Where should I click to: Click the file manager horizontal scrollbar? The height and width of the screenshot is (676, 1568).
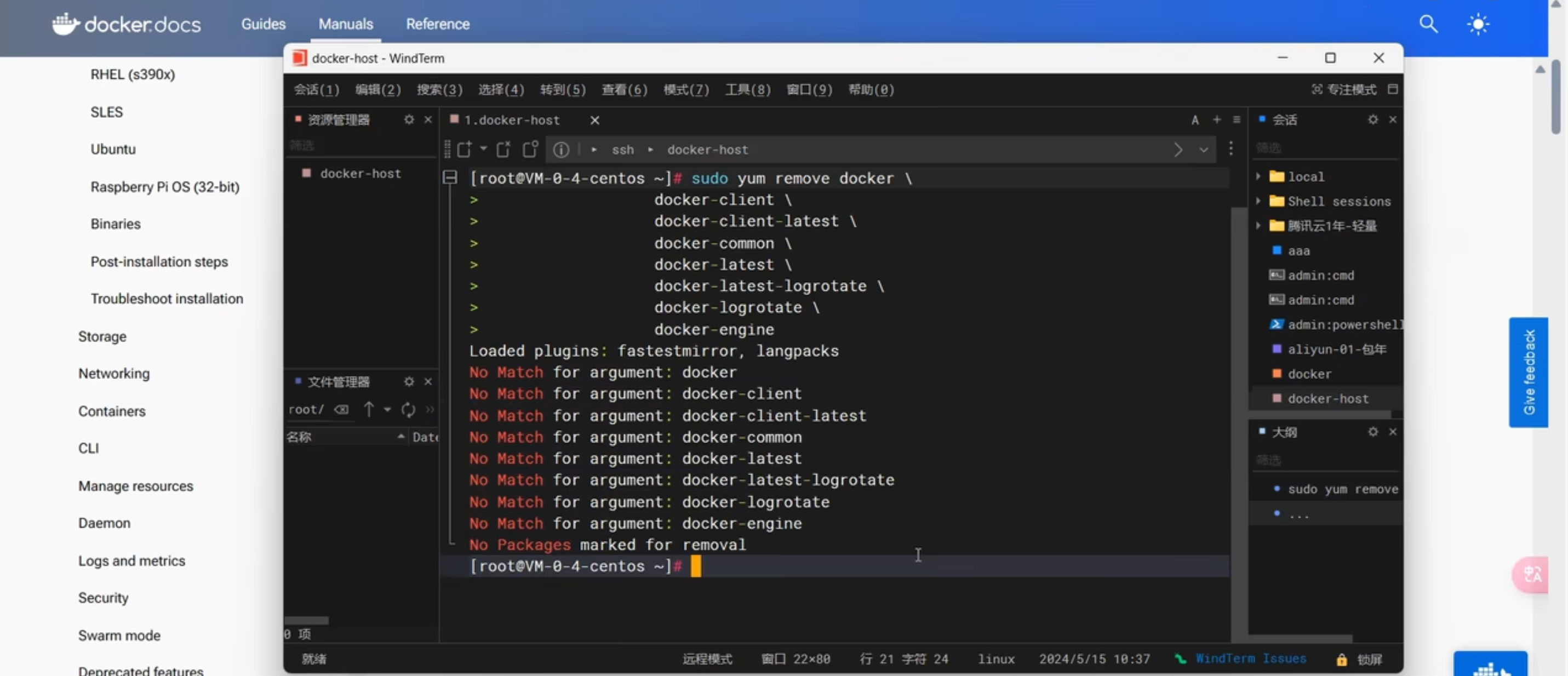(x=307, y=621)
